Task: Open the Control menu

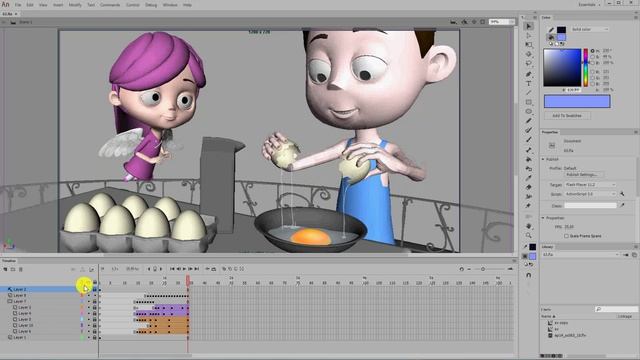Action: (133, 5)
